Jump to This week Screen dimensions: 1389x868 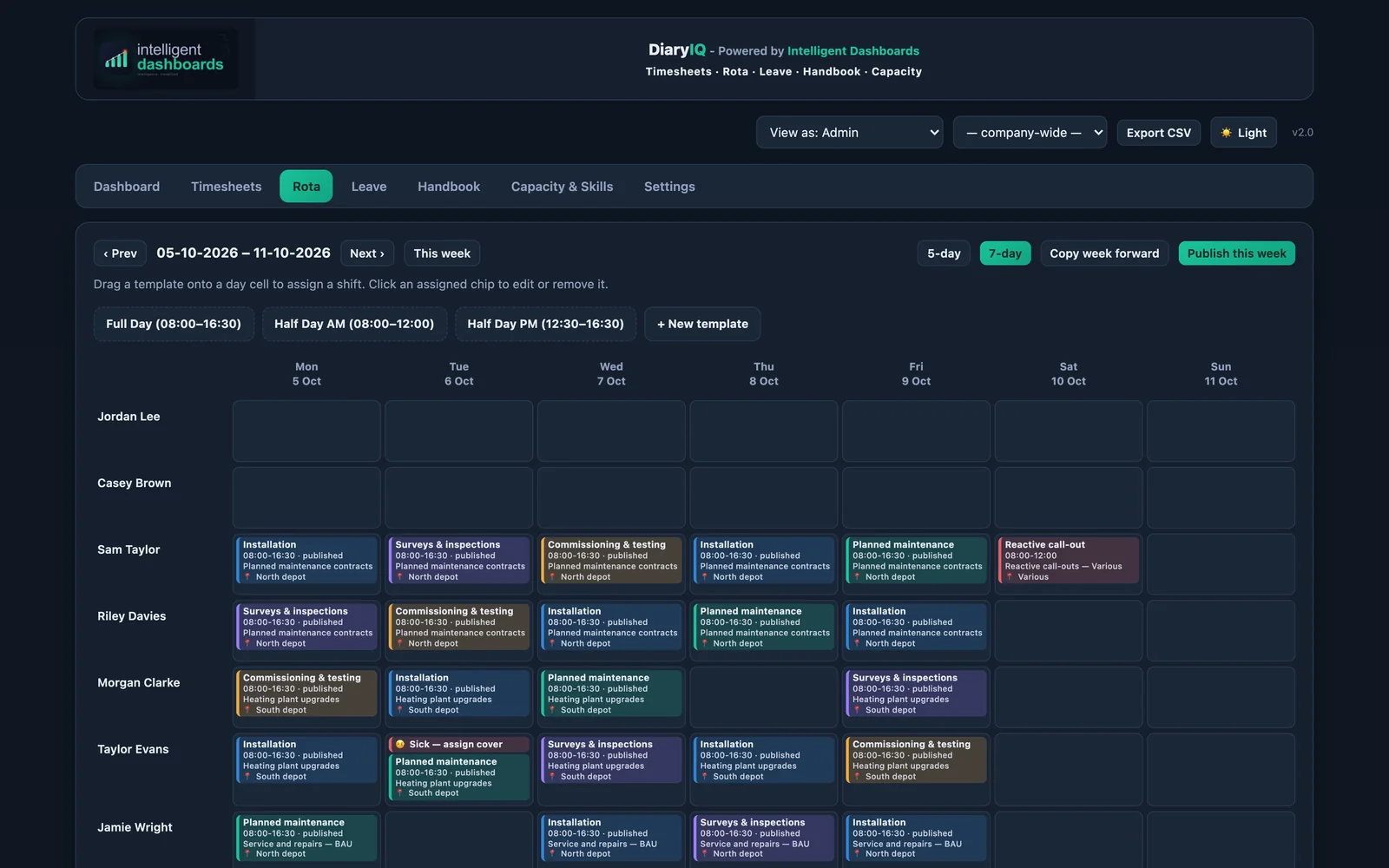[442, 253]
